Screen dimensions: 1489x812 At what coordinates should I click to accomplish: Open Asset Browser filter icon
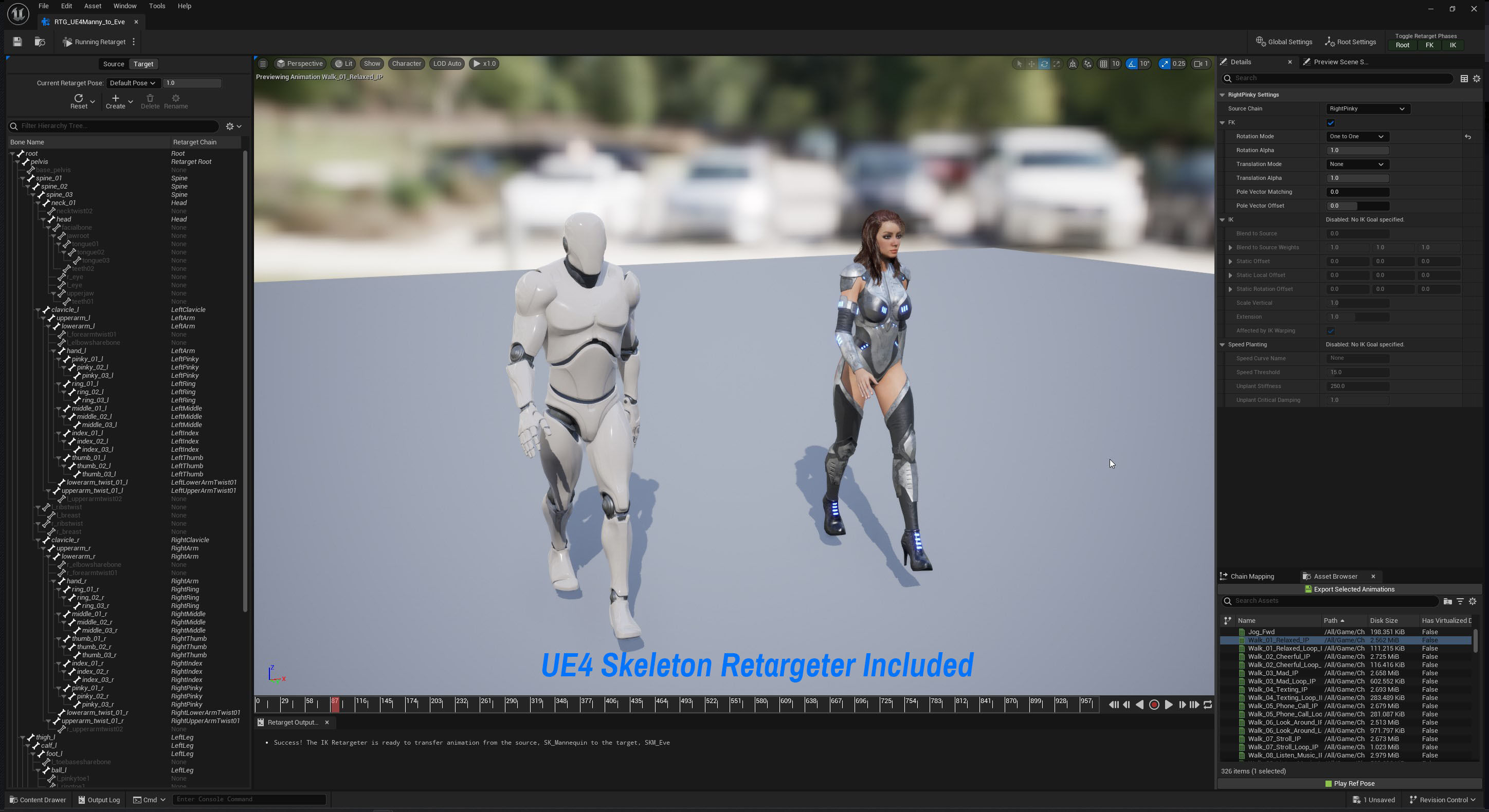[1460, 601]
